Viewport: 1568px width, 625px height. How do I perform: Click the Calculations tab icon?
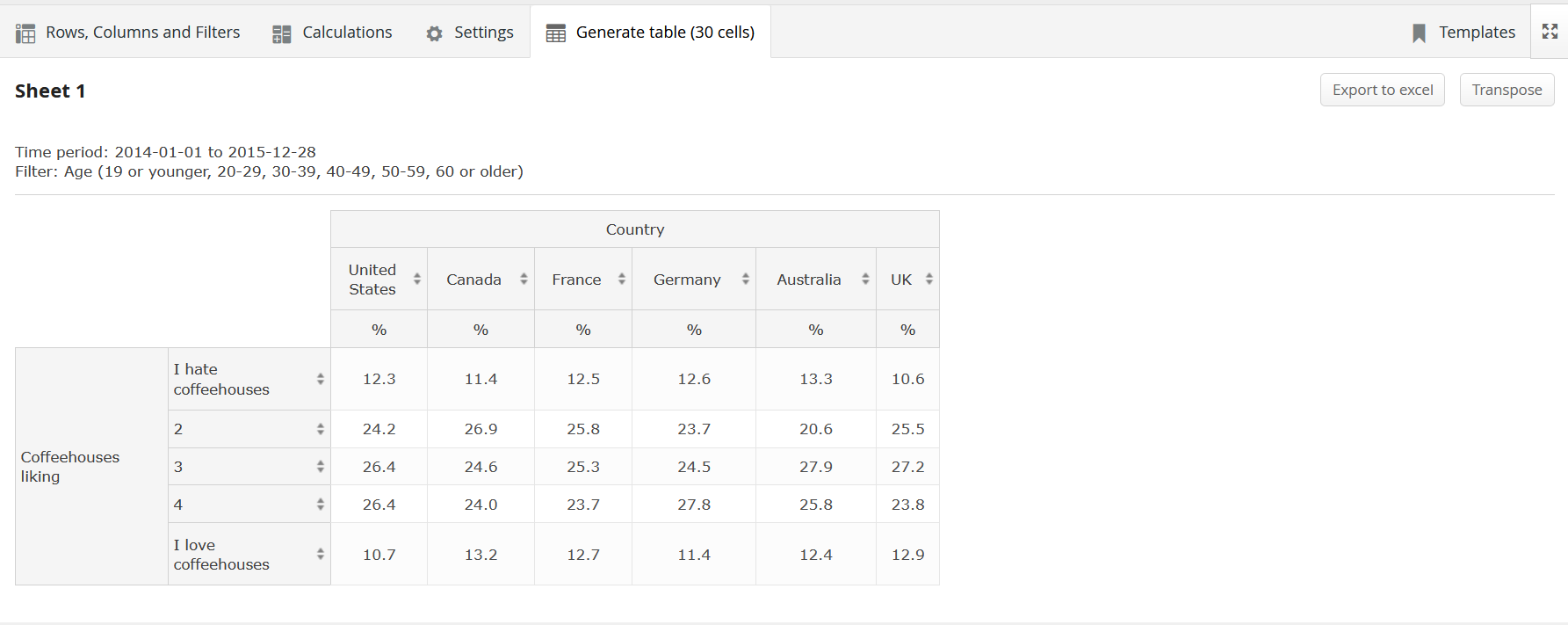pos(282,33)
